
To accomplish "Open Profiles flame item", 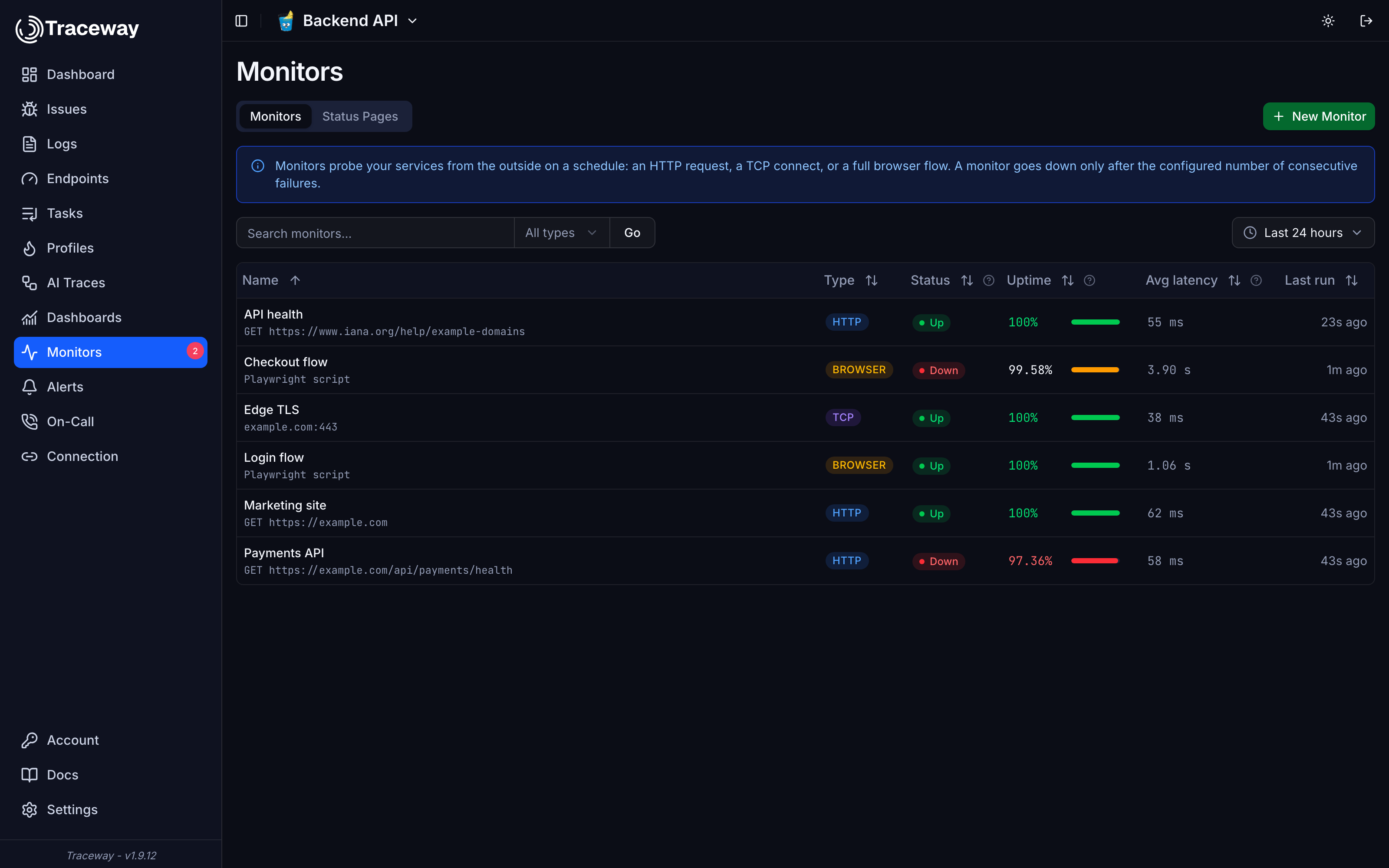I will tap(111, 248).
